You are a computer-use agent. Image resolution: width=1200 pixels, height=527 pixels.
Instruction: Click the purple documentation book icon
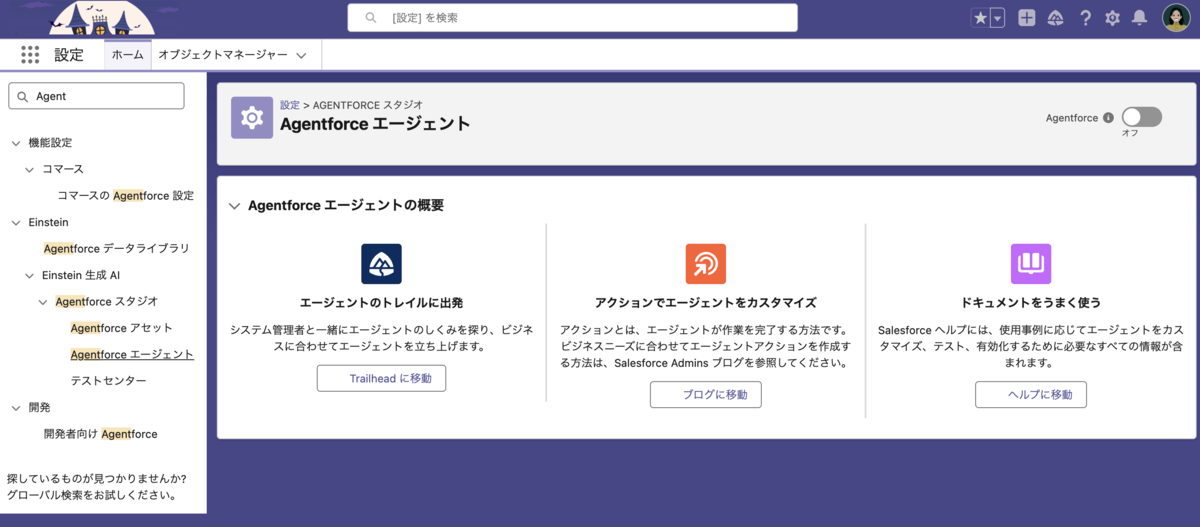1031,264
